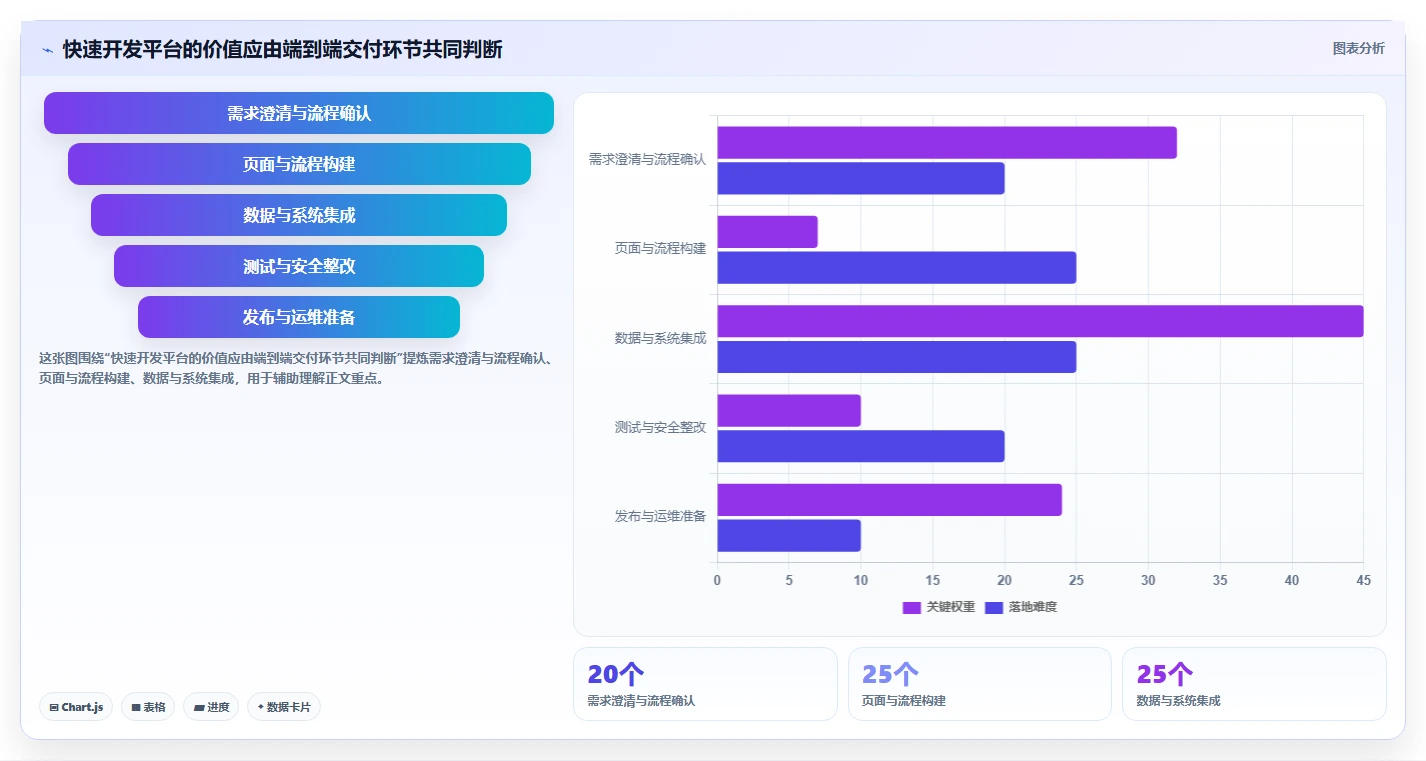Click the 表格 tag chip

pos(148,707)
